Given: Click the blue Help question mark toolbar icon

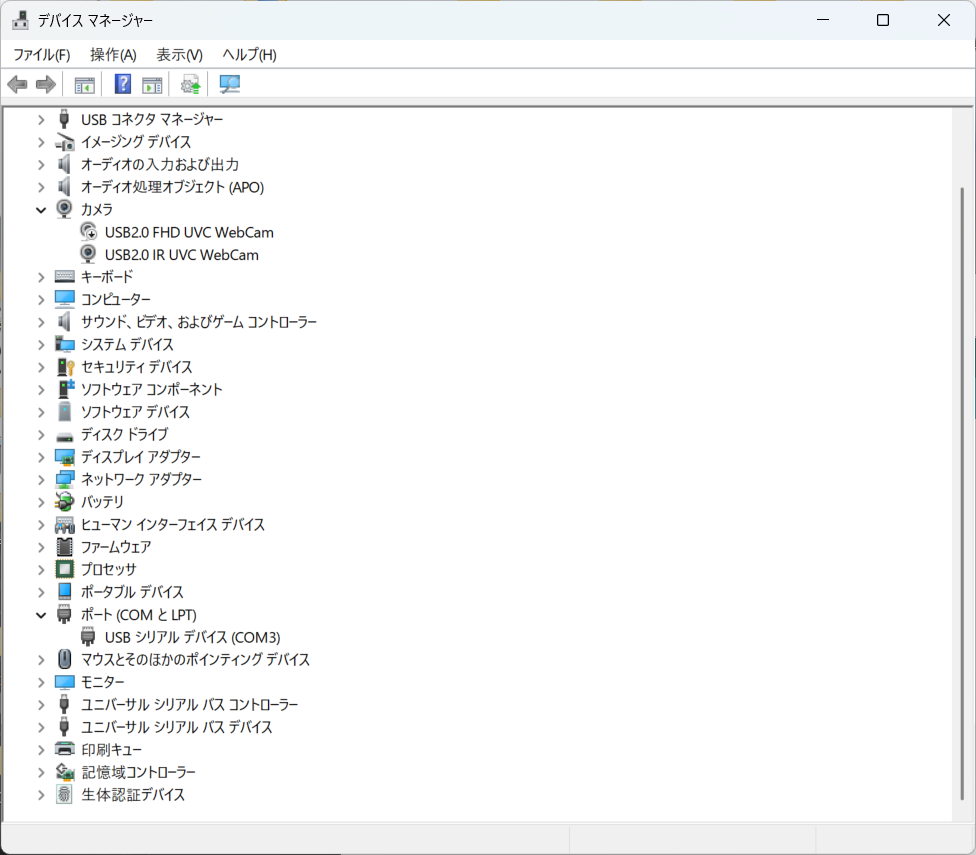Looking at the screenshot, I should point(123,84).
